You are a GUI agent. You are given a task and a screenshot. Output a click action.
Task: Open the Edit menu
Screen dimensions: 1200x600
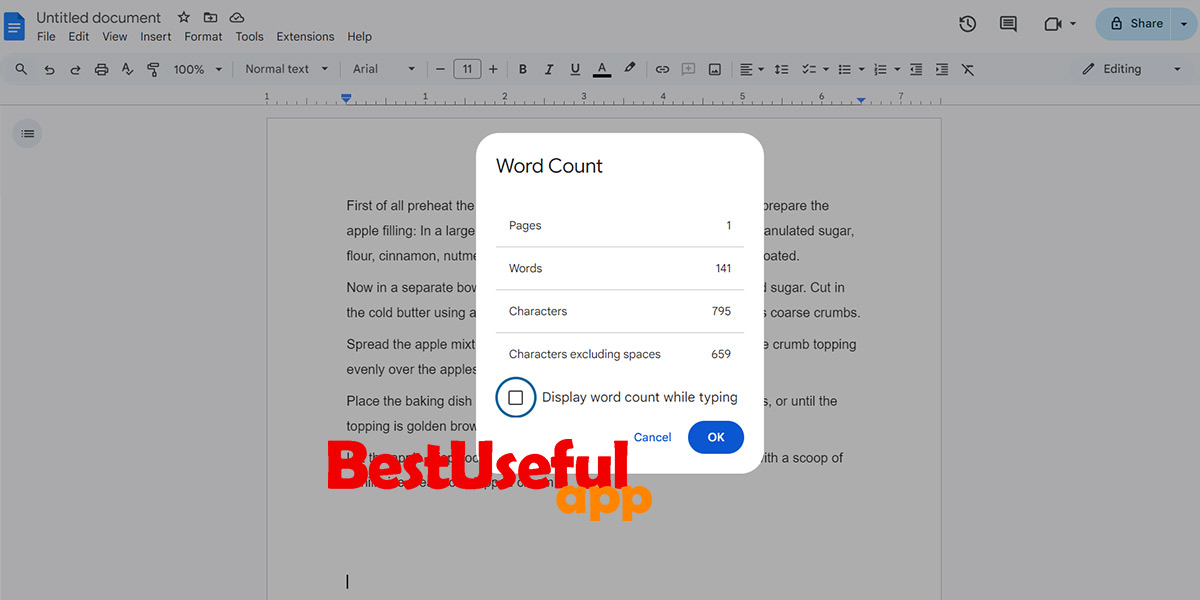coord(79,36)
